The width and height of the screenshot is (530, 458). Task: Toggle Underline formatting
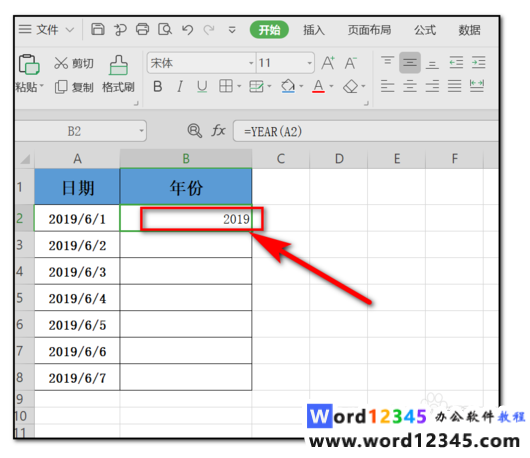(x=202, y=87)
